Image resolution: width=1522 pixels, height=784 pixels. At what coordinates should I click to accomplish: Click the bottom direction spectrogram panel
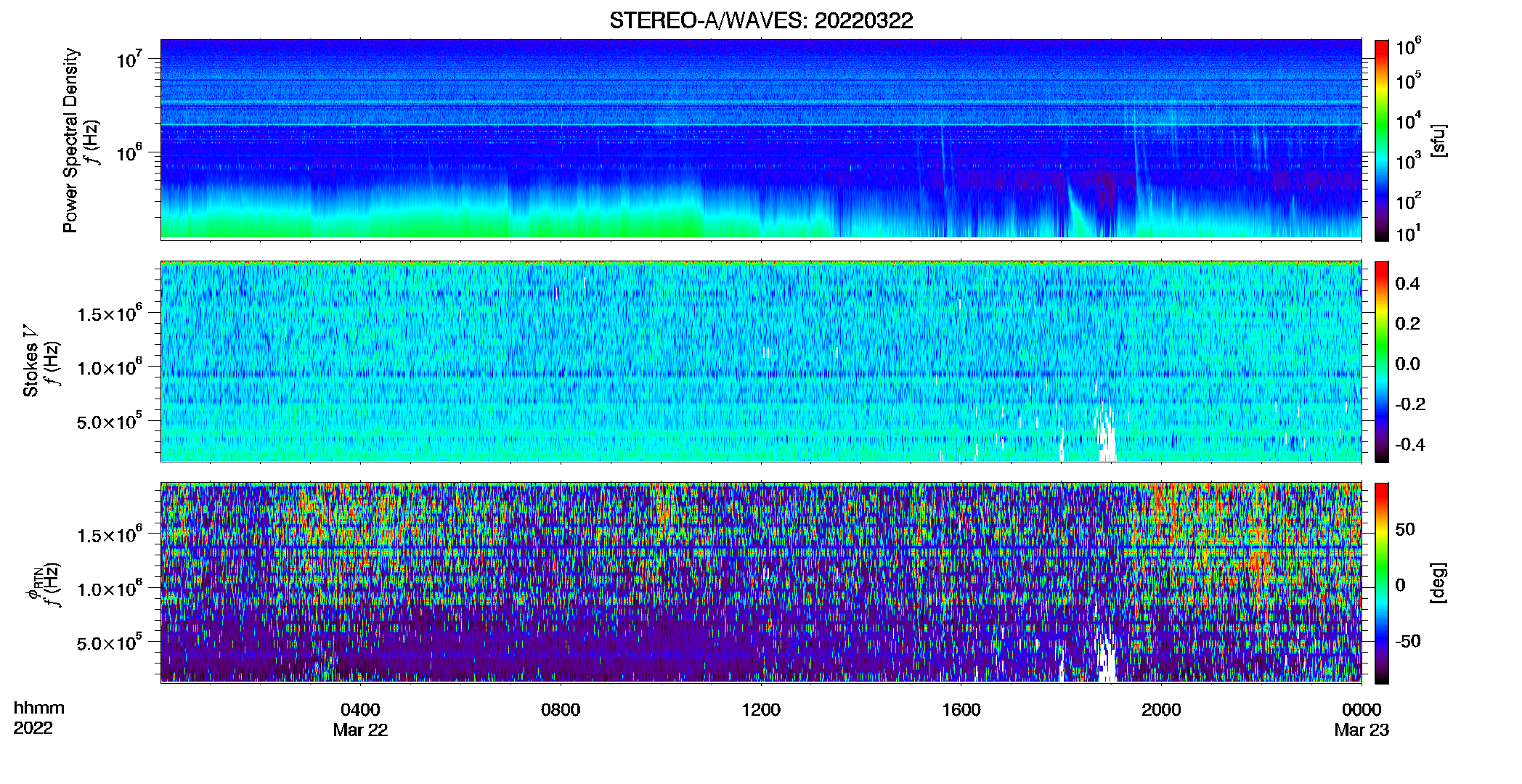pyautogui.click(x=761, y=583)
